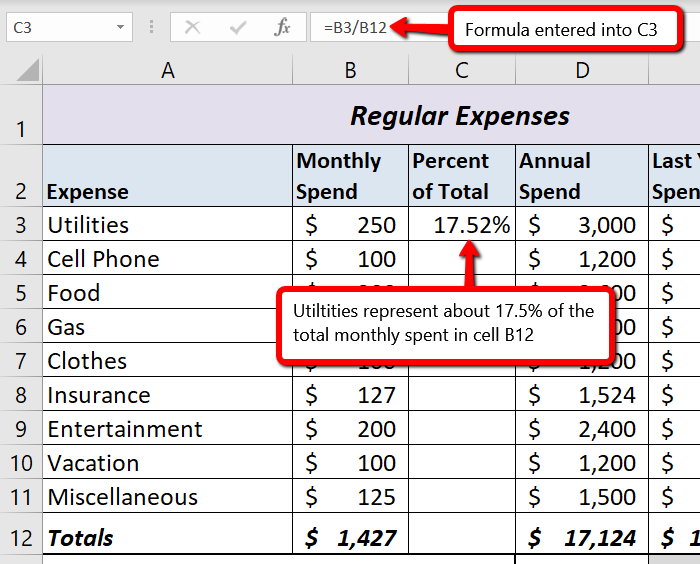Open the Name Box dropdown arrow
The height and width of the screenshot is (564, 700).
(120, 27)
